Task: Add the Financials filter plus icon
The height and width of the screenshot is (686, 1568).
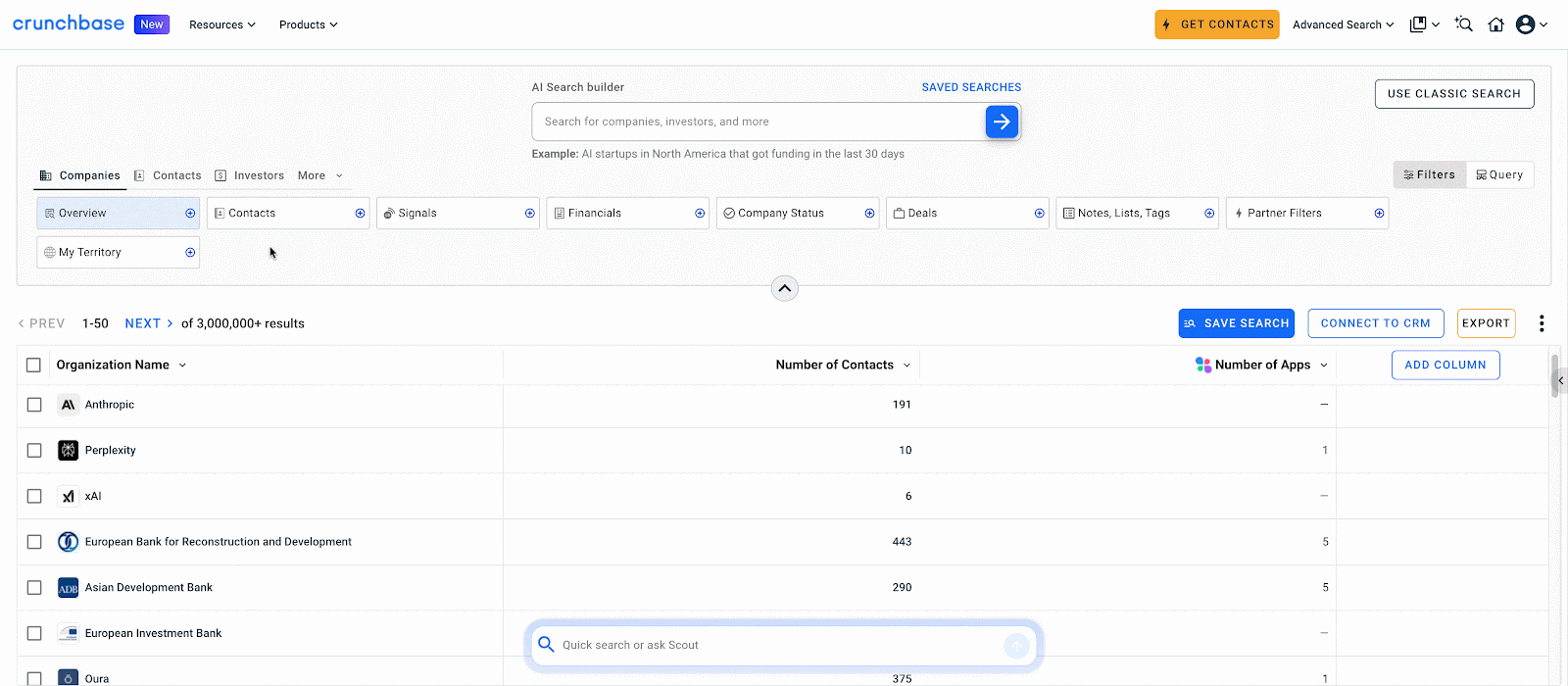Action: pyautogui.click(x=700, y=213)
